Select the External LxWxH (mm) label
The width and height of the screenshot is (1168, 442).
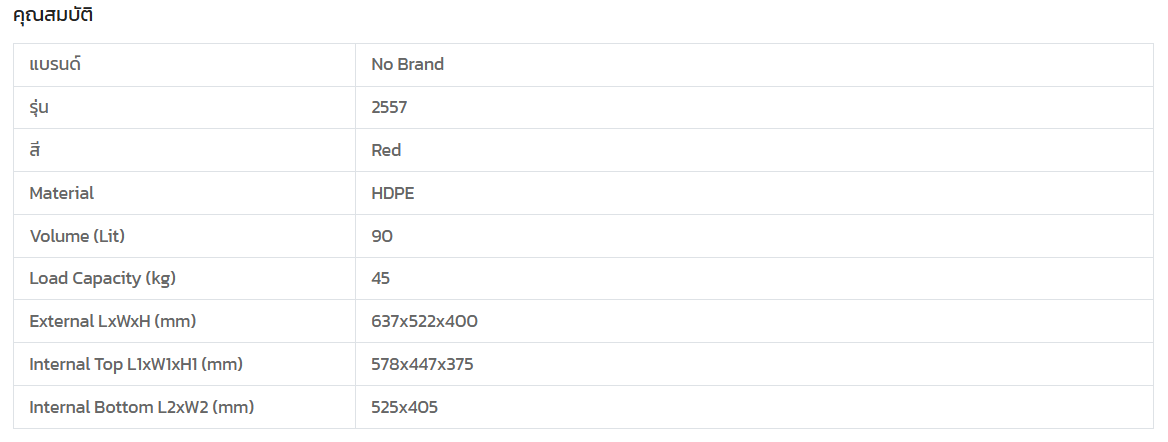click(x=112, y=321)
